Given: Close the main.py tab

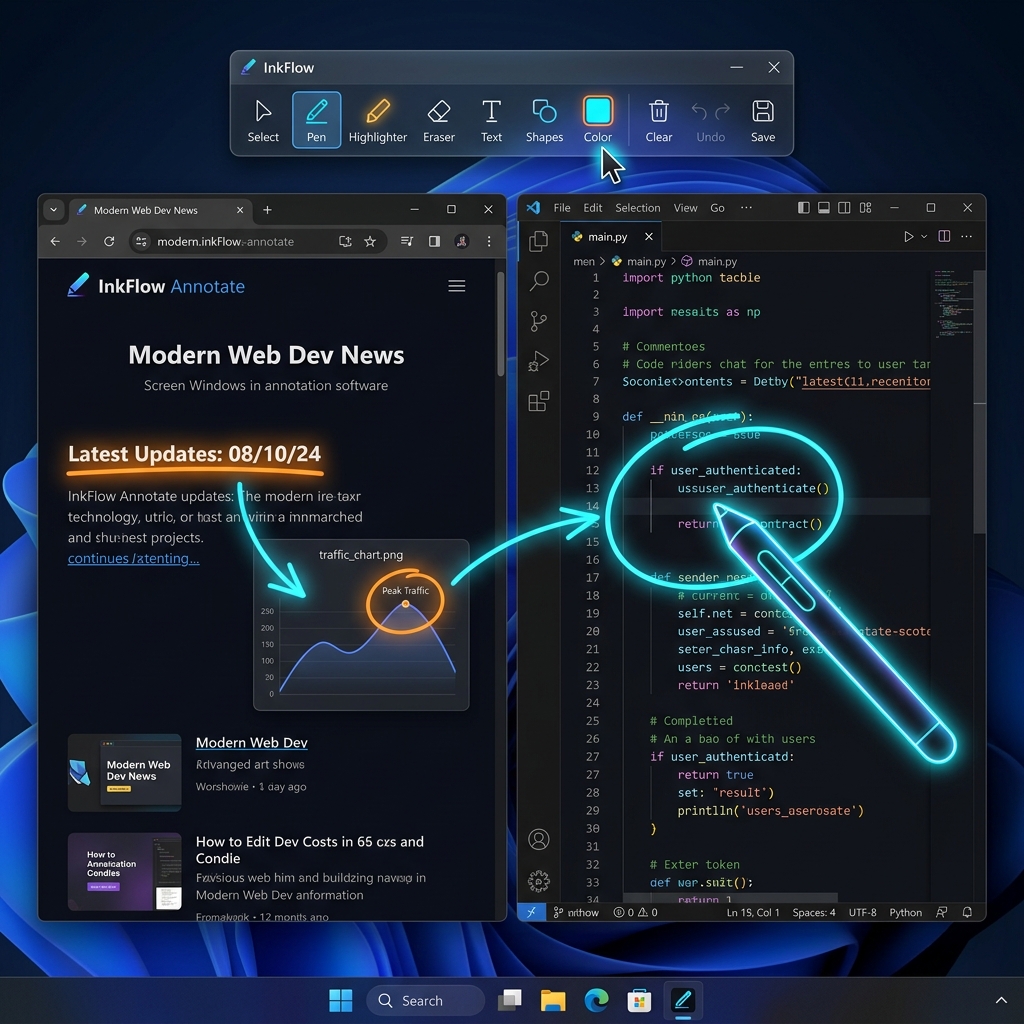Looking at the screenshot, I should click(648, 236).
